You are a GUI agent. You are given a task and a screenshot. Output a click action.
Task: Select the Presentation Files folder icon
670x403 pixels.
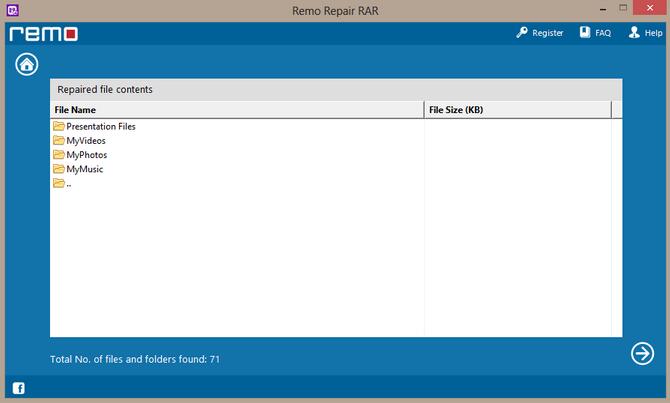pos(59,126)
